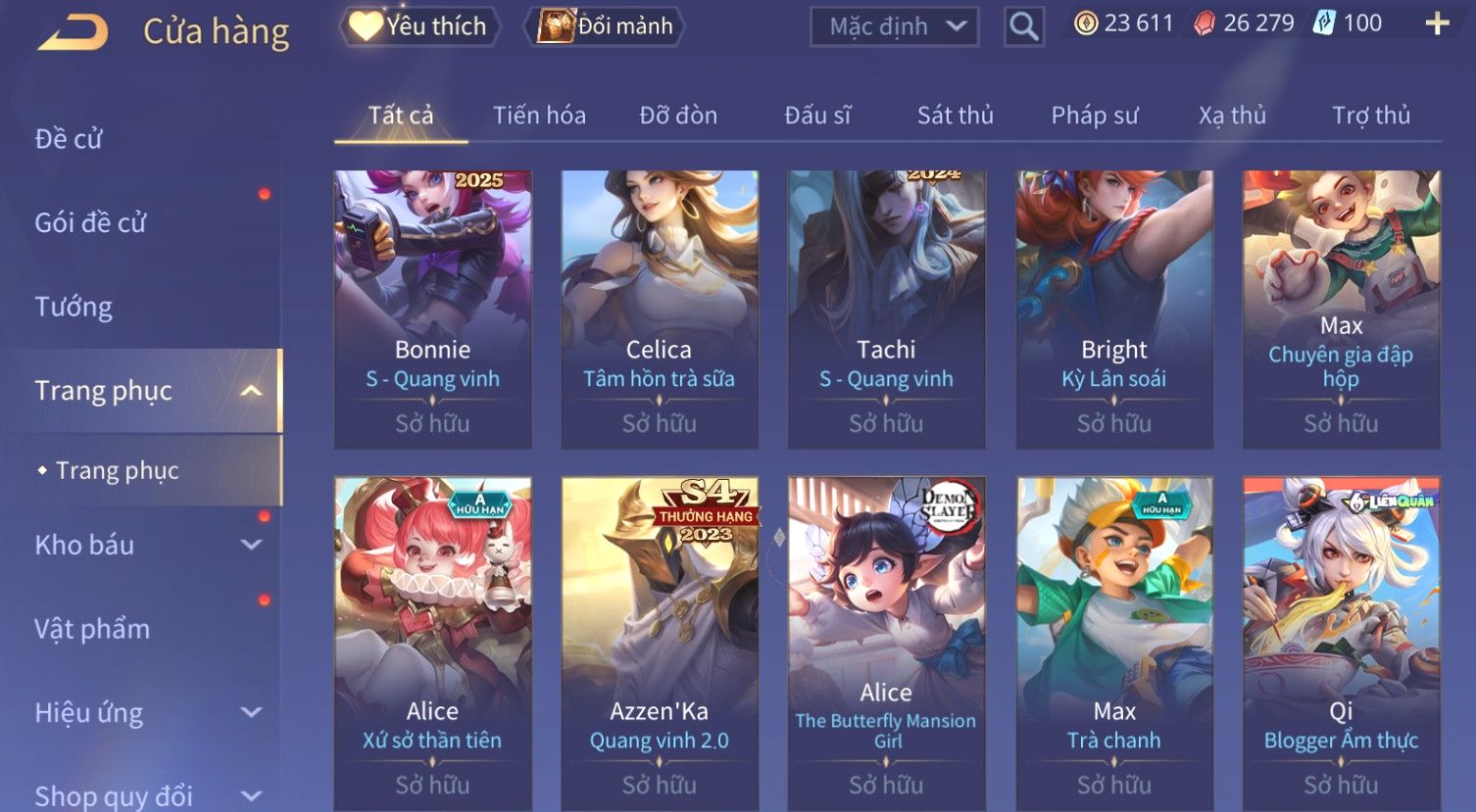Expand the Hiệu ứng sidebar section
The width and height of the screenshot is (1476, 812).
(x=252, y=712)
